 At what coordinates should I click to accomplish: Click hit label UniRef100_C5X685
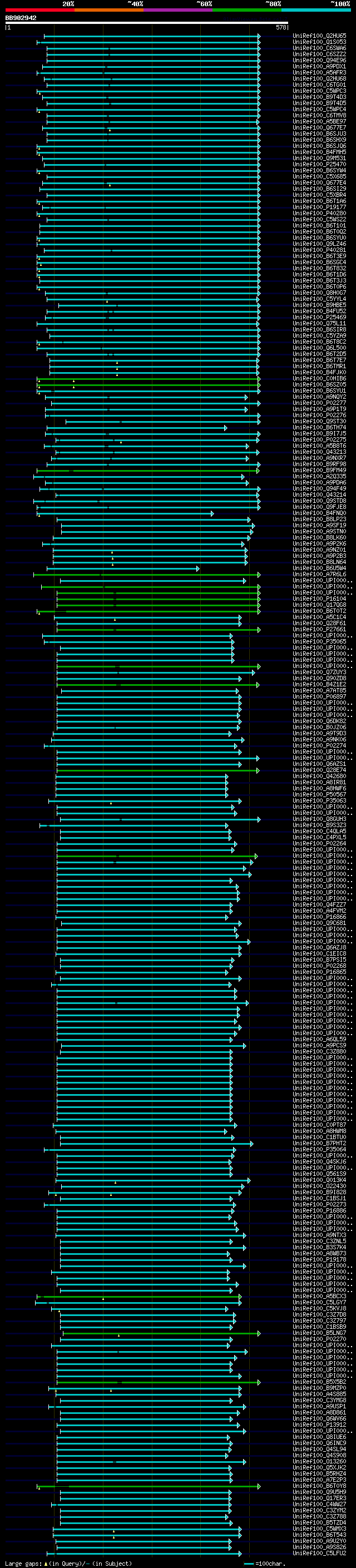click(x=319, y=177)
